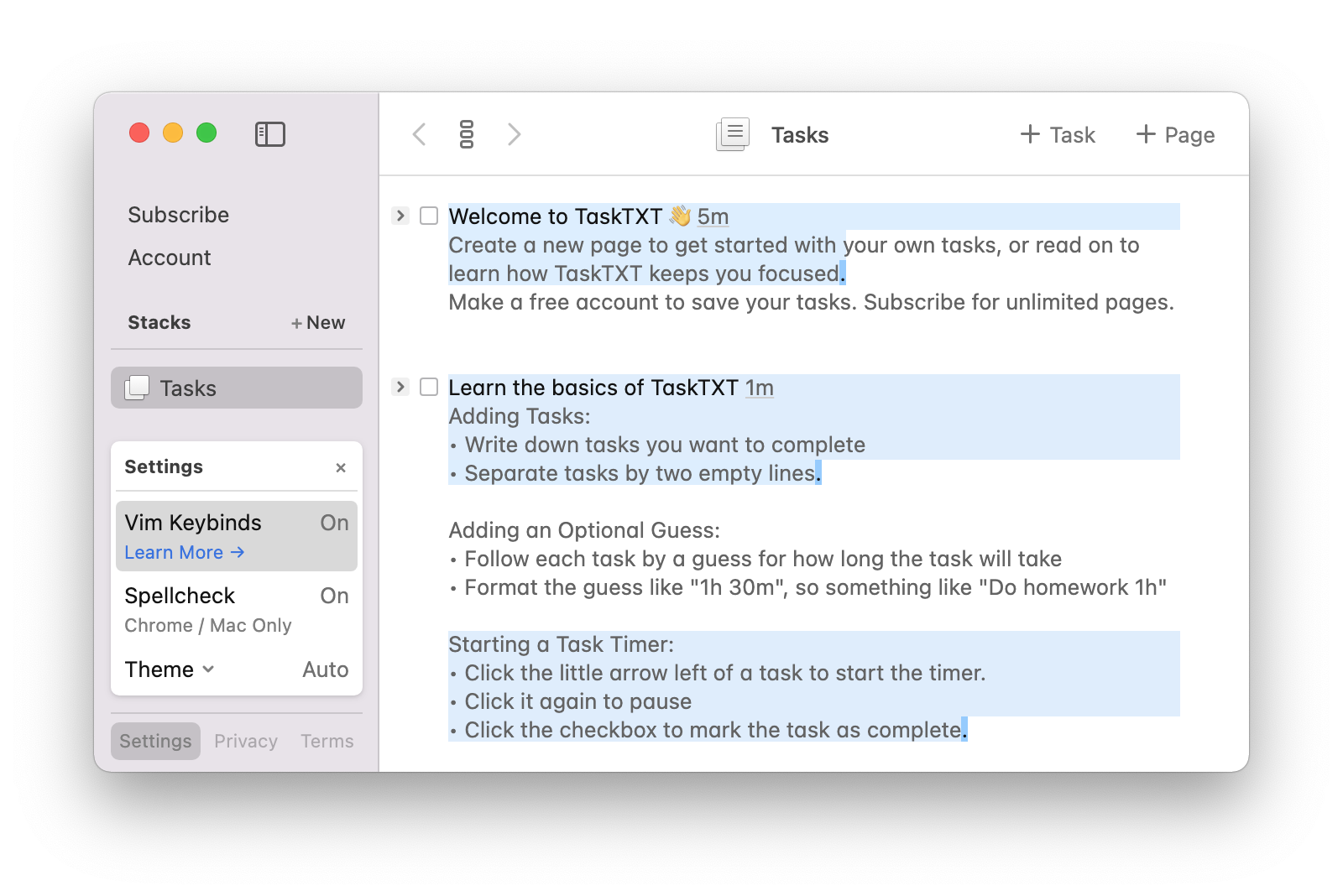
Task: Click the Settings panel heading
Action: coord(164,466)
